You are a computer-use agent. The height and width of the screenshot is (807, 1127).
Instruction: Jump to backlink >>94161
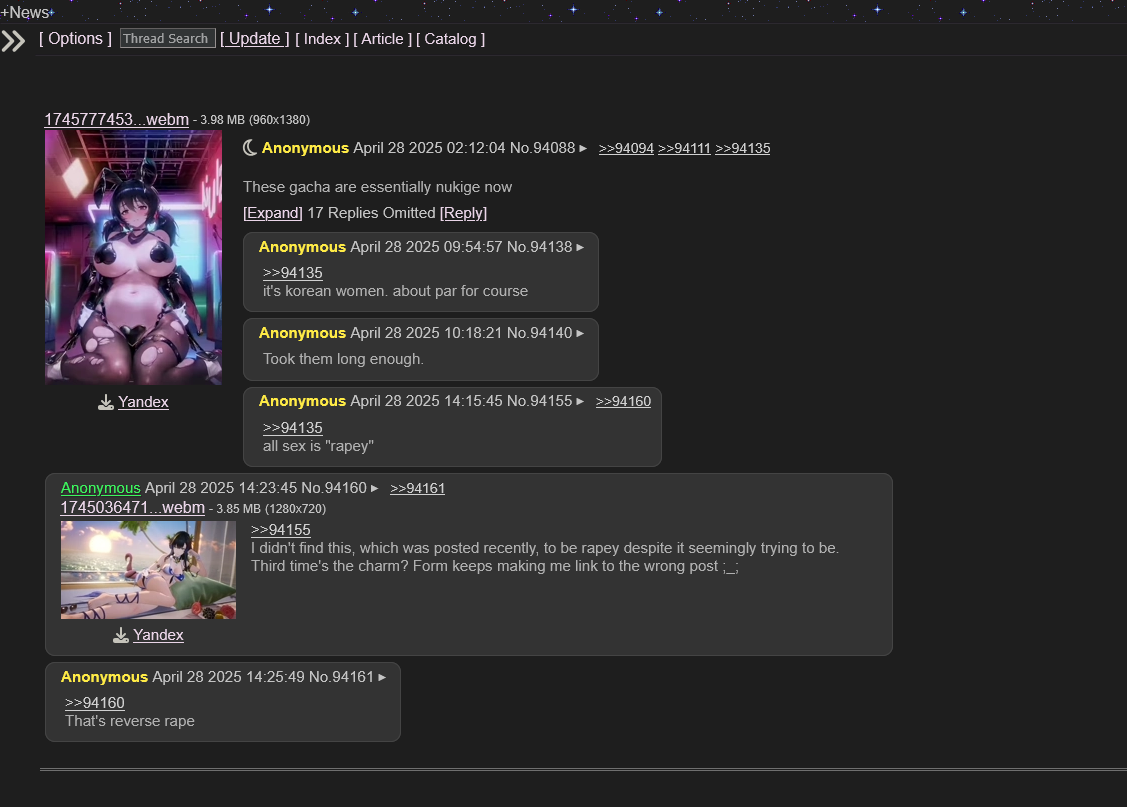[418, 489]
